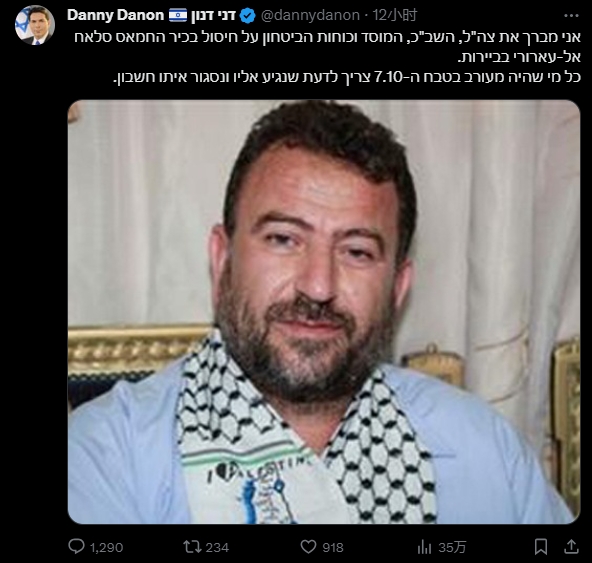
Task: Open the @dannydanon handle link
Action: point(310,15)
